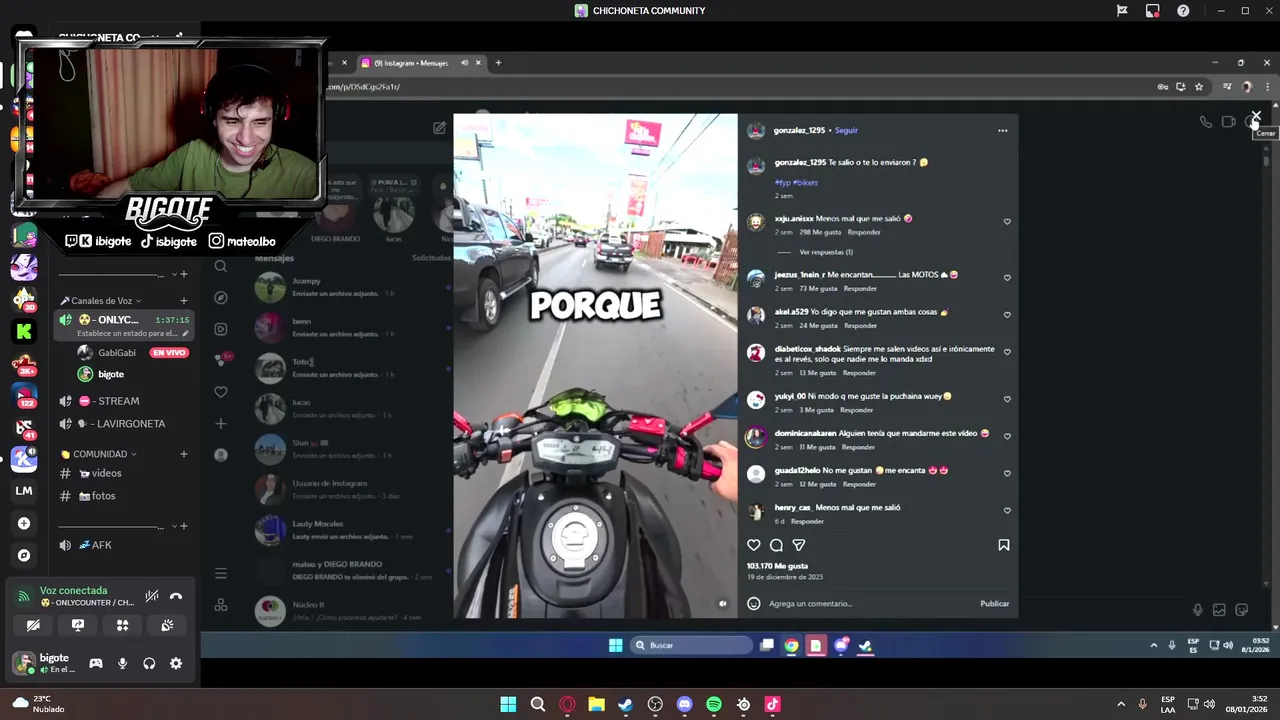This screenshot has width=1280, height=720.
Task: Toggle Discord noise suppression icon
Action: click(x=152, y=596)
